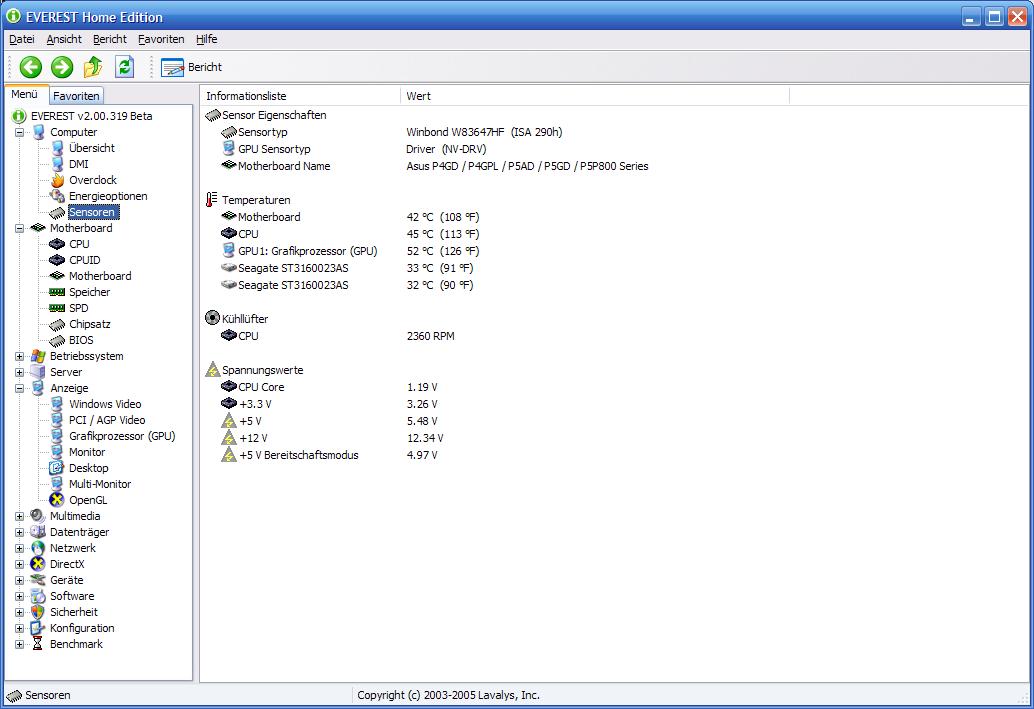
Task: Select the DMI icon under Computer
Action: 57,164
